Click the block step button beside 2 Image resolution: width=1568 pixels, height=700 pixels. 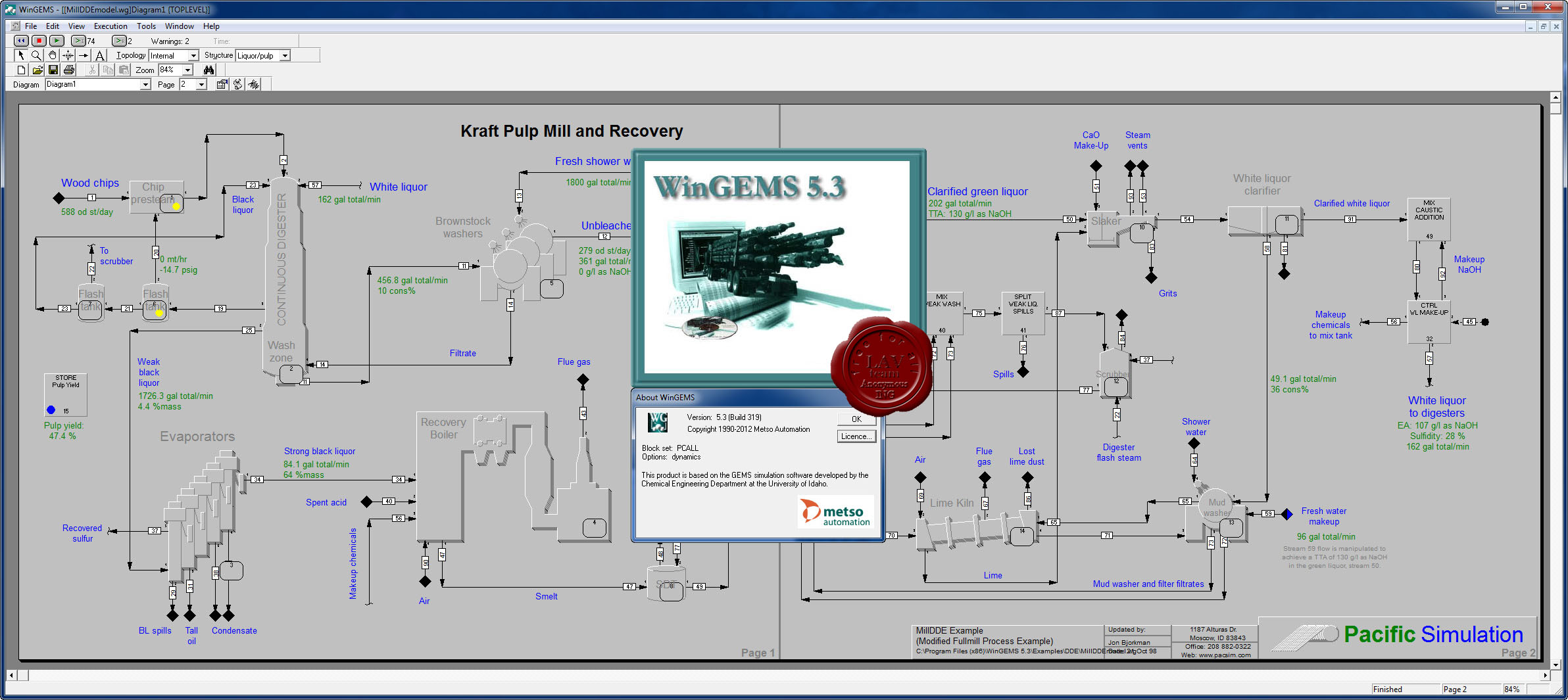(x=119, y=41)
